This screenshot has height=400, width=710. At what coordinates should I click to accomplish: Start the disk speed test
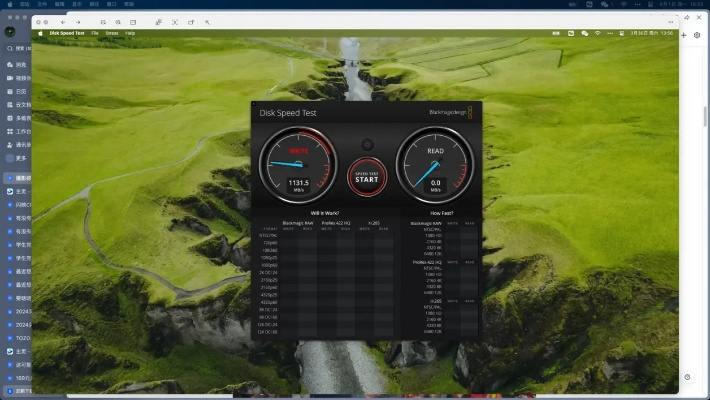click(366, 177)
